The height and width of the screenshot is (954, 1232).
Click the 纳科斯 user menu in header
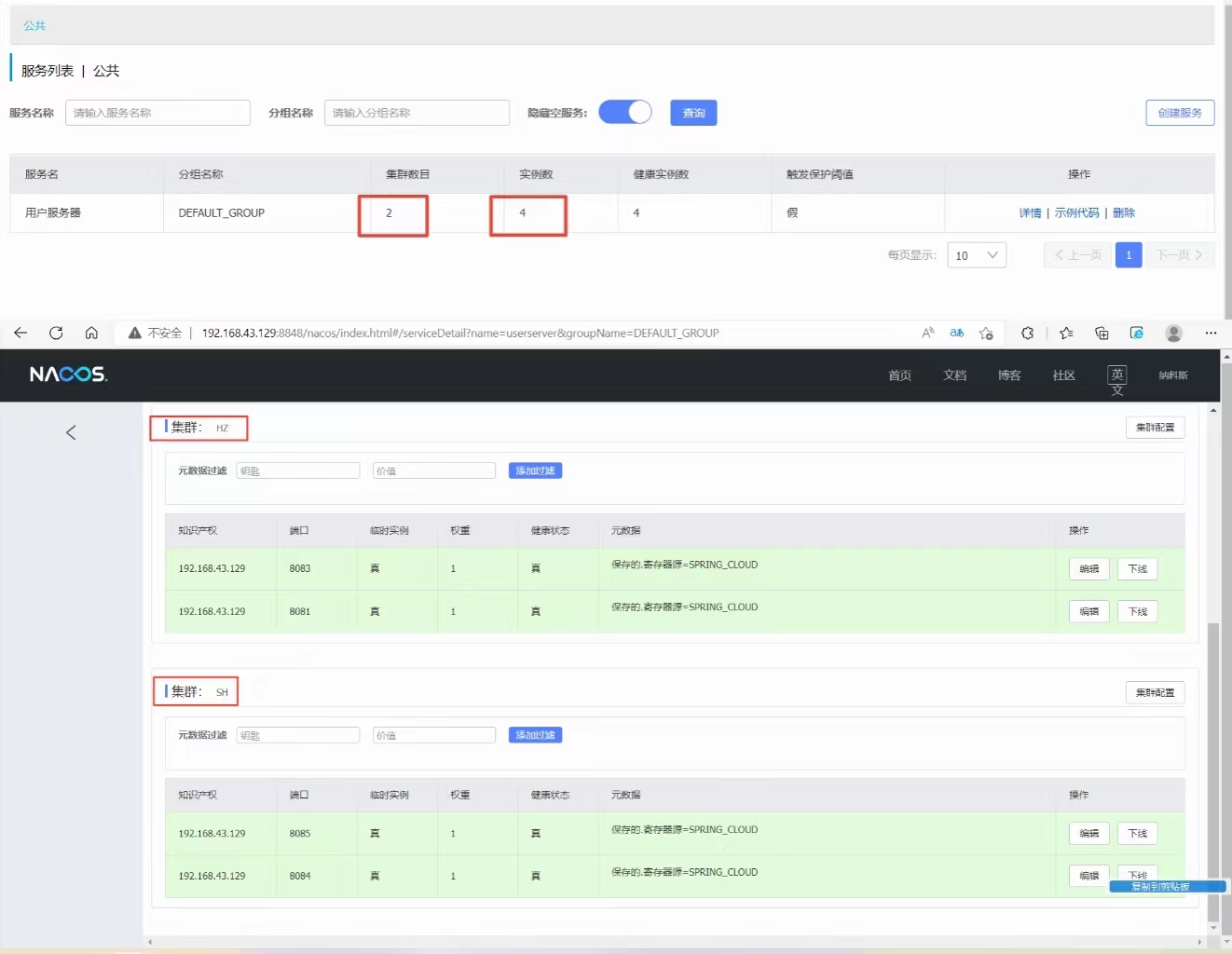tap(1173, 375)
